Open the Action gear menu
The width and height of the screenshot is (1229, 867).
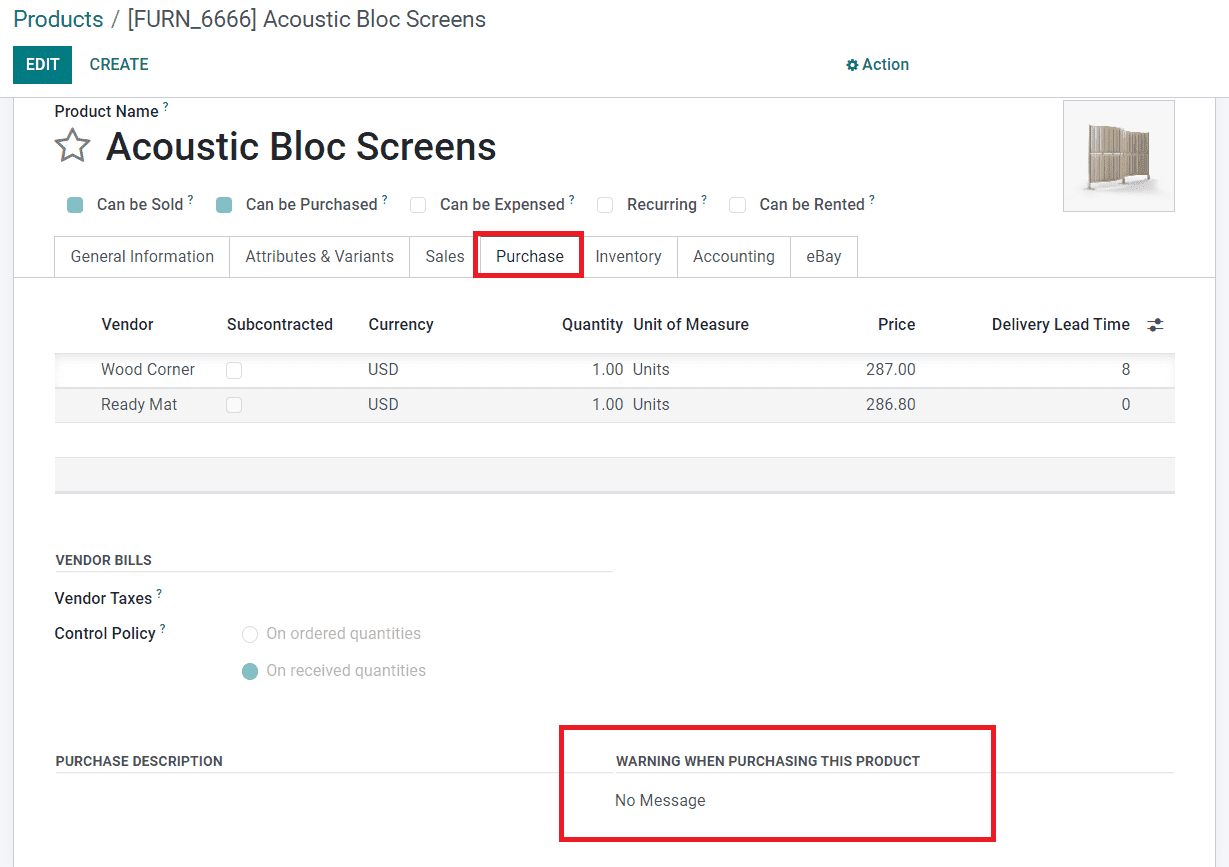point(877,64)
